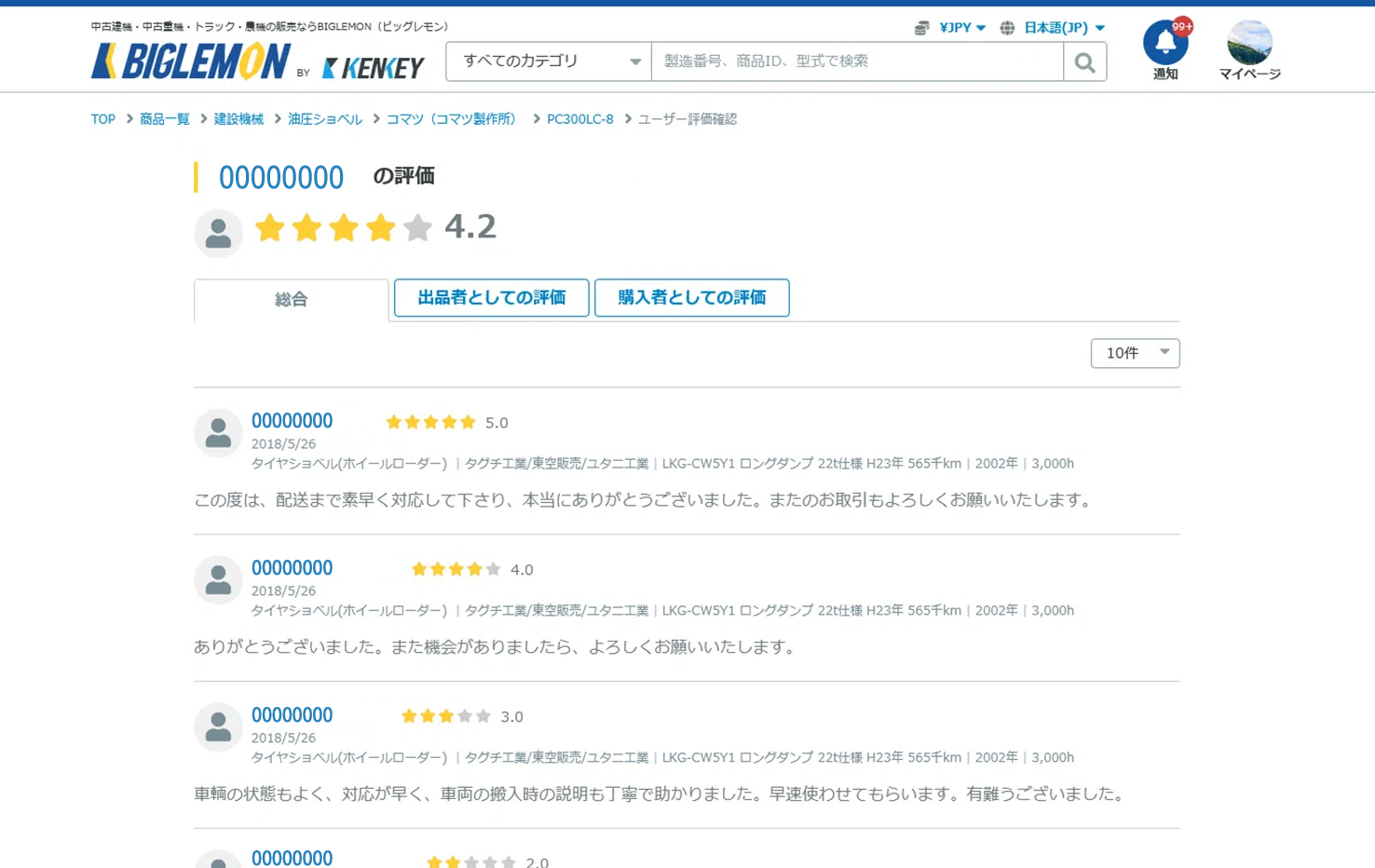The width and height of the screenshot is (1375, 868).
Task: Switch to the 出品者としての評価 tab
Action: (491, 297)
